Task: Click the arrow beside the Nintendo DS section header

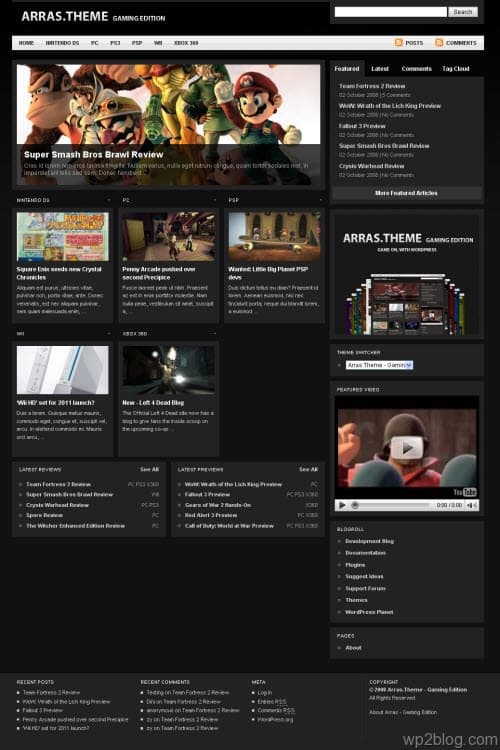Action: (x=109, y=200)
